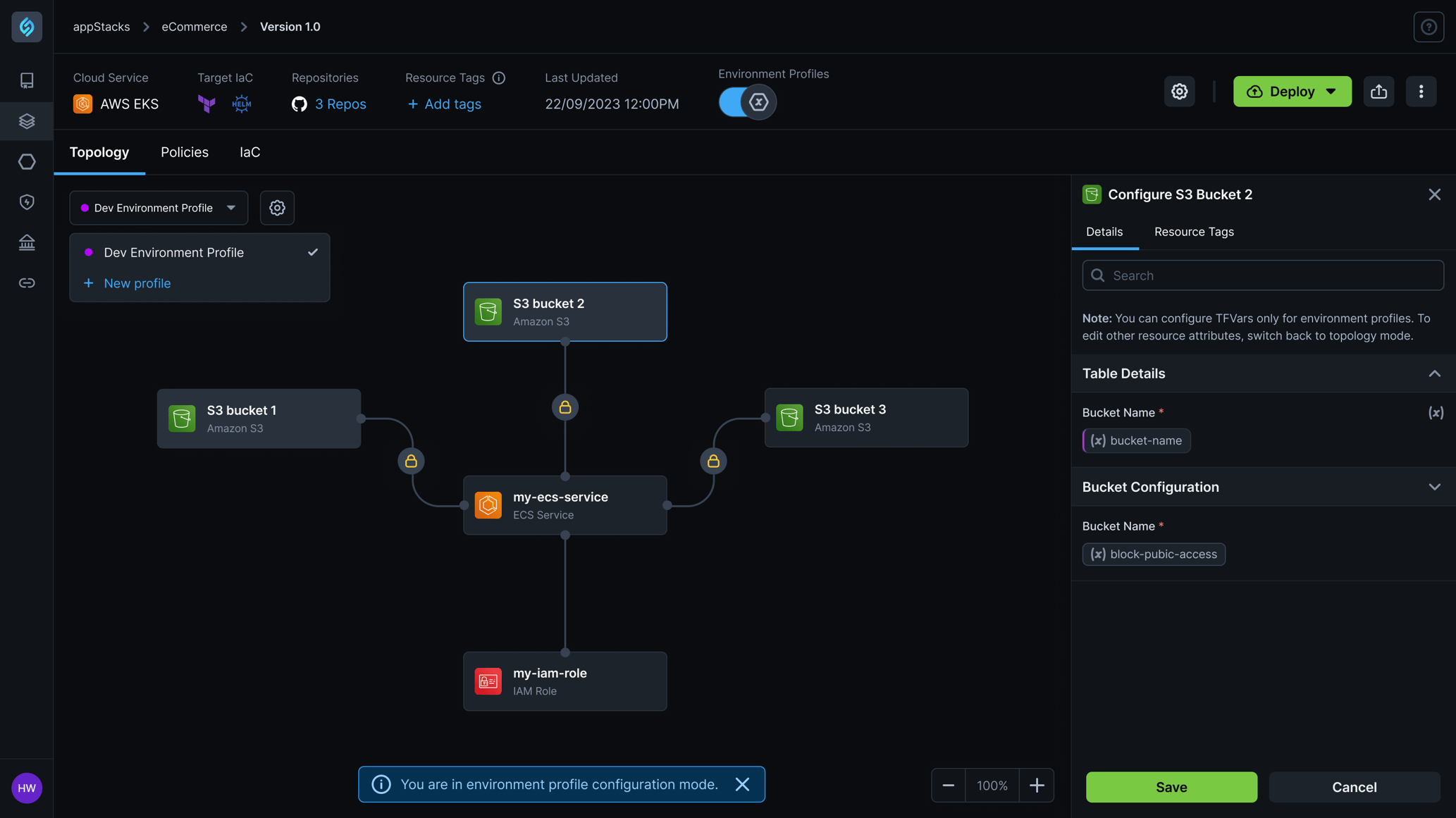The image size is (1456, 818).
Task: Click Cancel to discard configuration
Action: [1354, 788]
